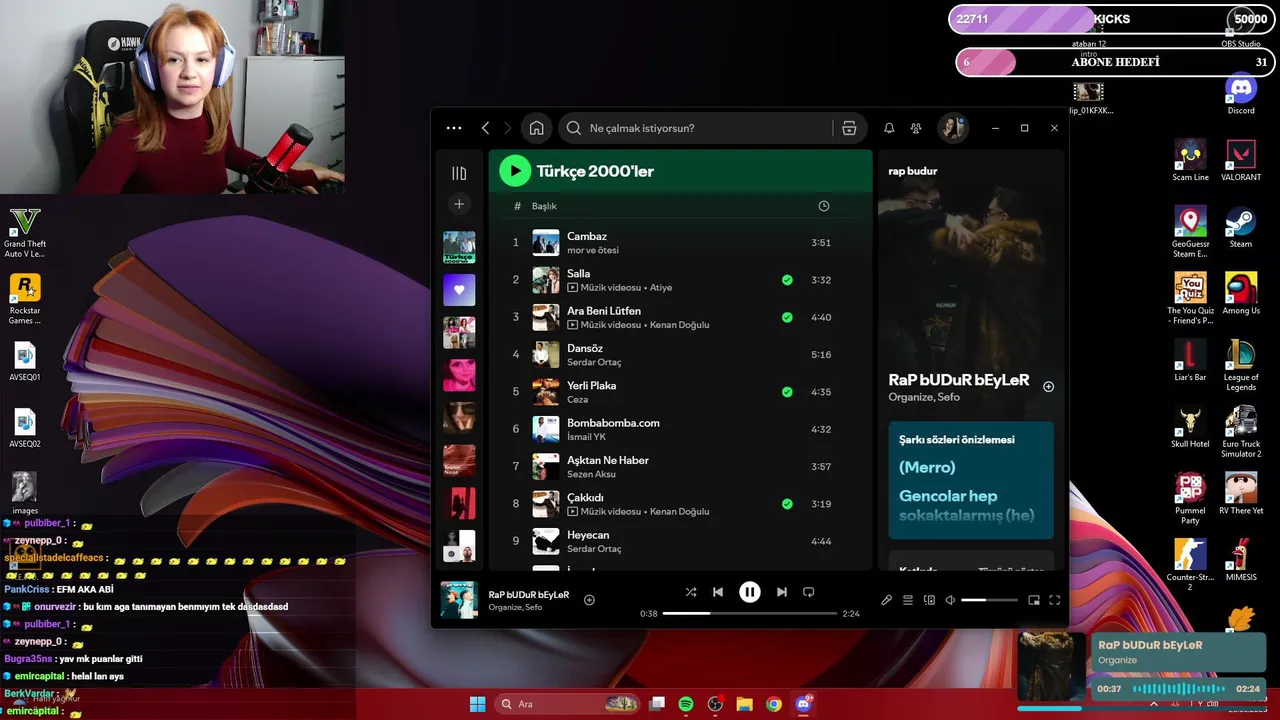Open Connect to a device icon
This screenshot has width=1280, height=720.
[x=929, y=600]
